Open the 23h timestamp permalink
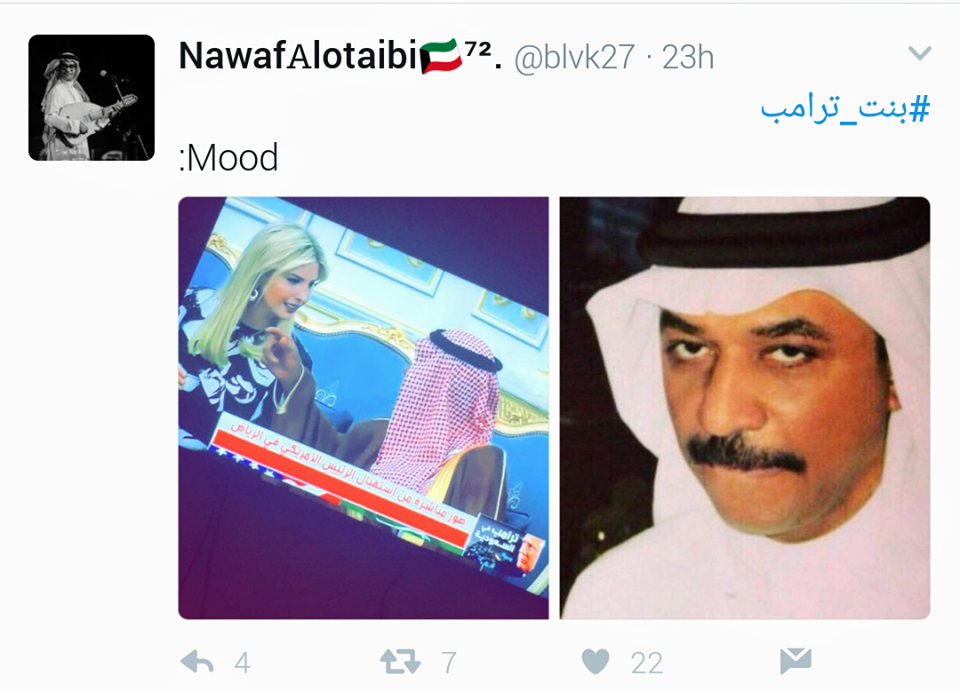960x691 pixels. click(688, 58)
